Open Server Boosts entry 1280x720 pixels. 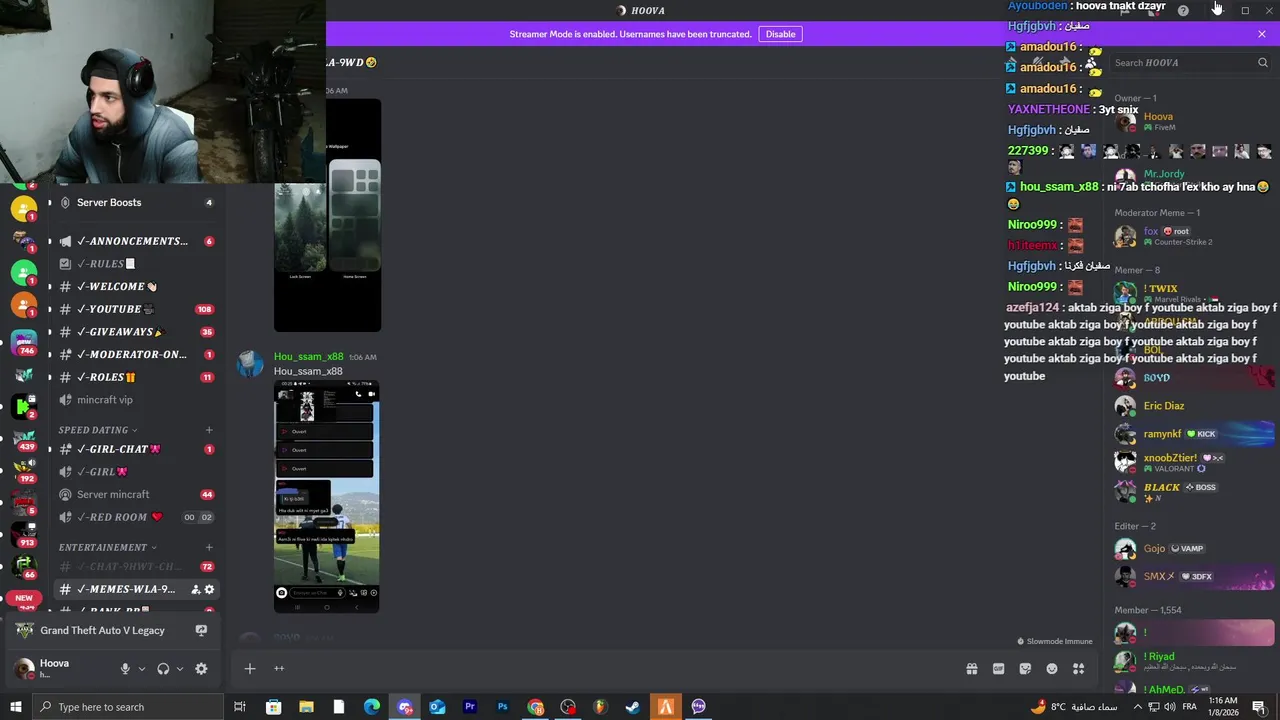(x=134, y=203)
